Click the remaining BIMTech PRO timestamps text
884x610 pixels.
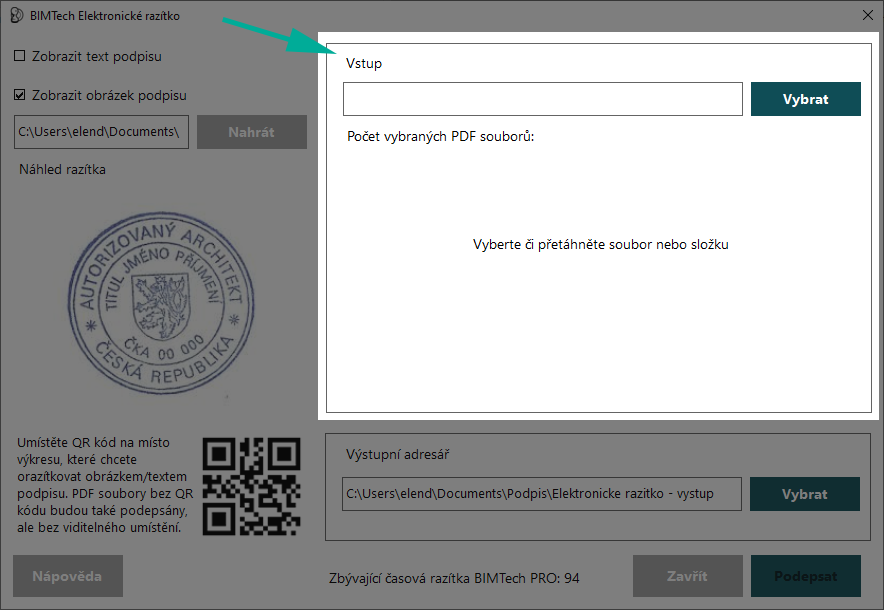454,578
